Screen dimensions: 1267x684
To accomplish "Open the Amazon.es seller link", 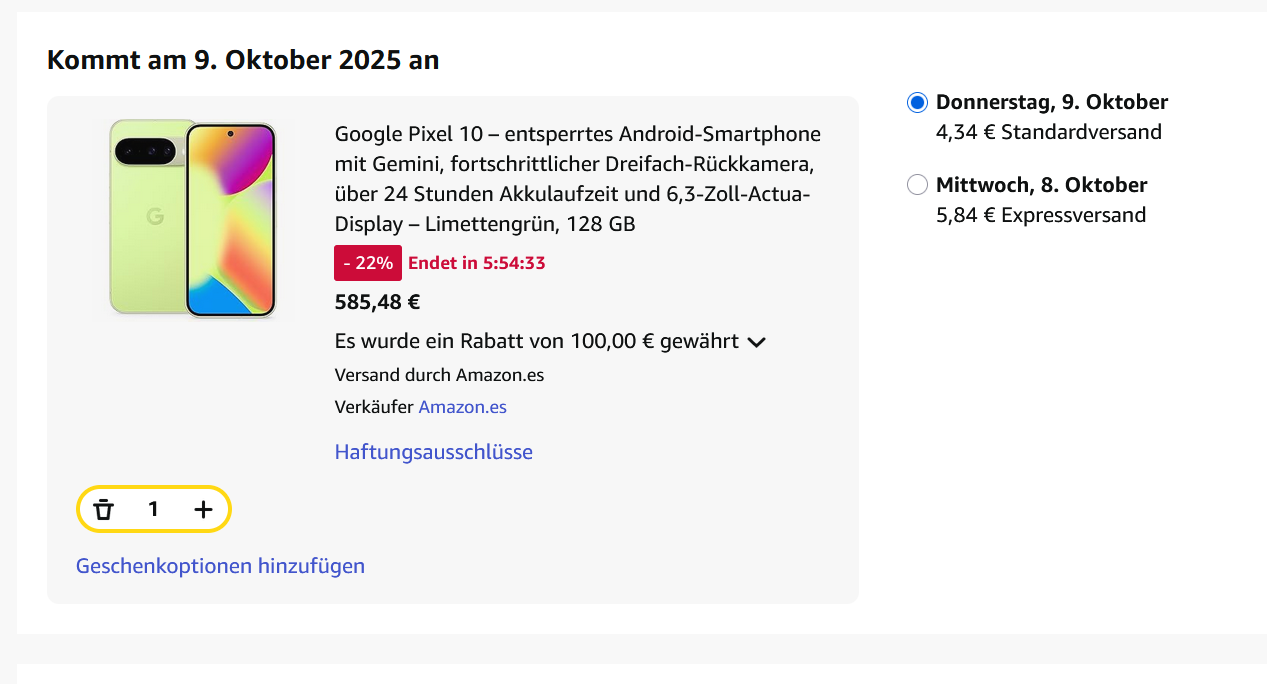I will (462, 407).
